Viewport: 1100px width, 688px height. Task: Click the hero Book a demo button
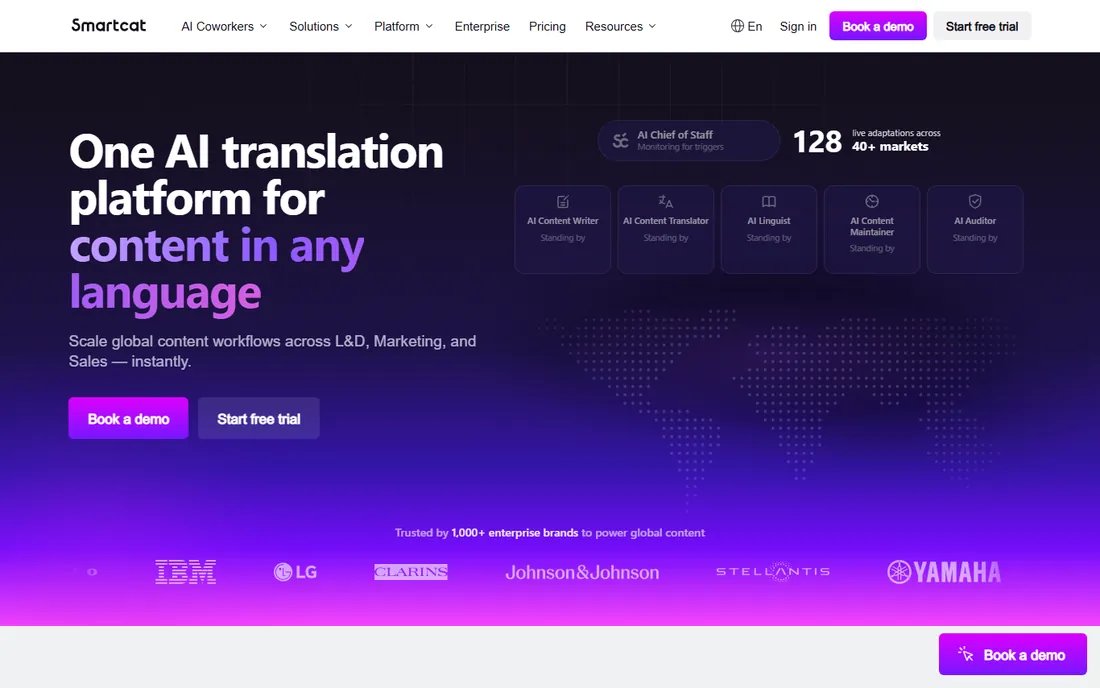click(x=128, y=418)
